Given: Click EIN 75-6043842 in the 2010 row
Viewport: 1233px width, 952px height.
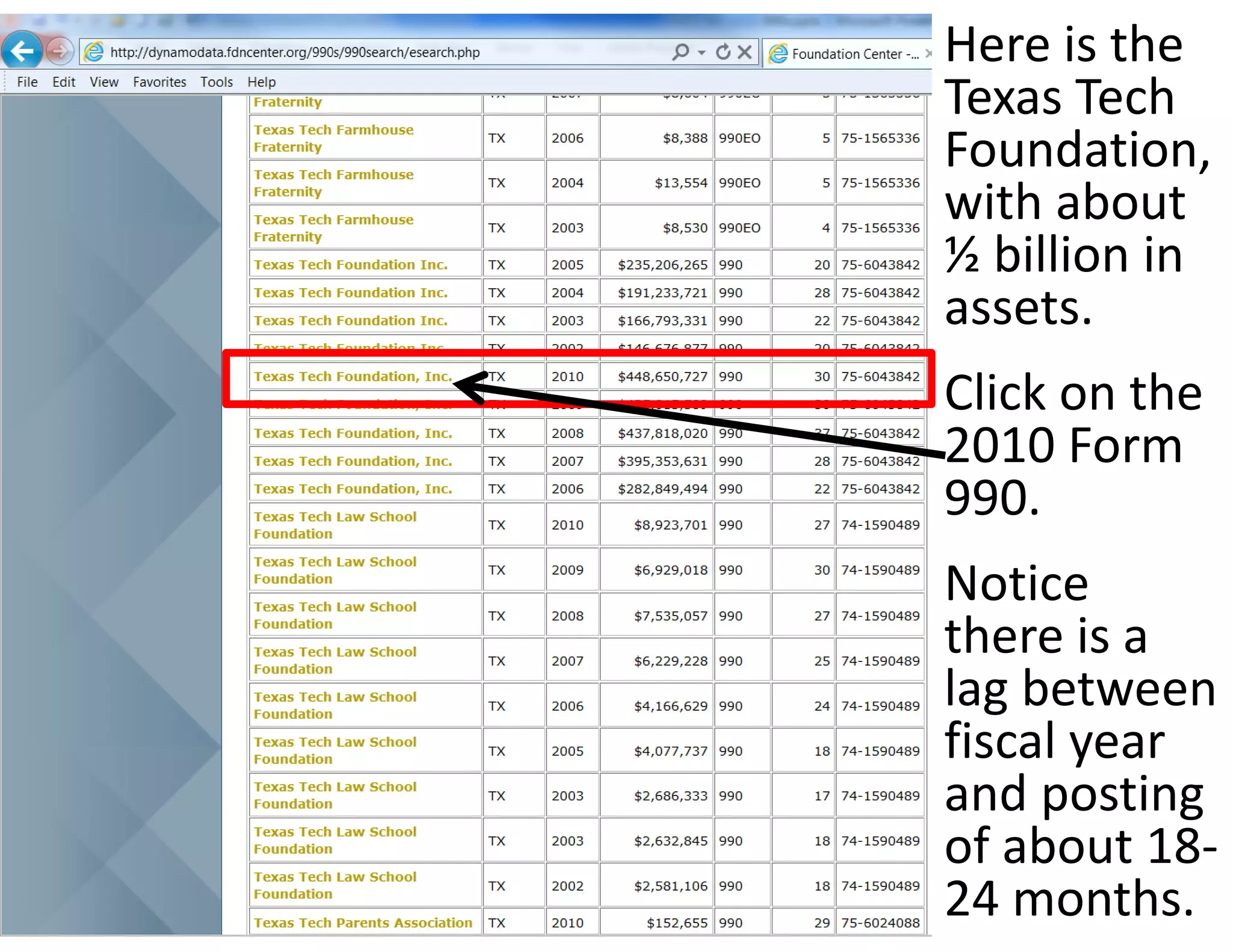Looking at the screenshot, I should 880,377.
